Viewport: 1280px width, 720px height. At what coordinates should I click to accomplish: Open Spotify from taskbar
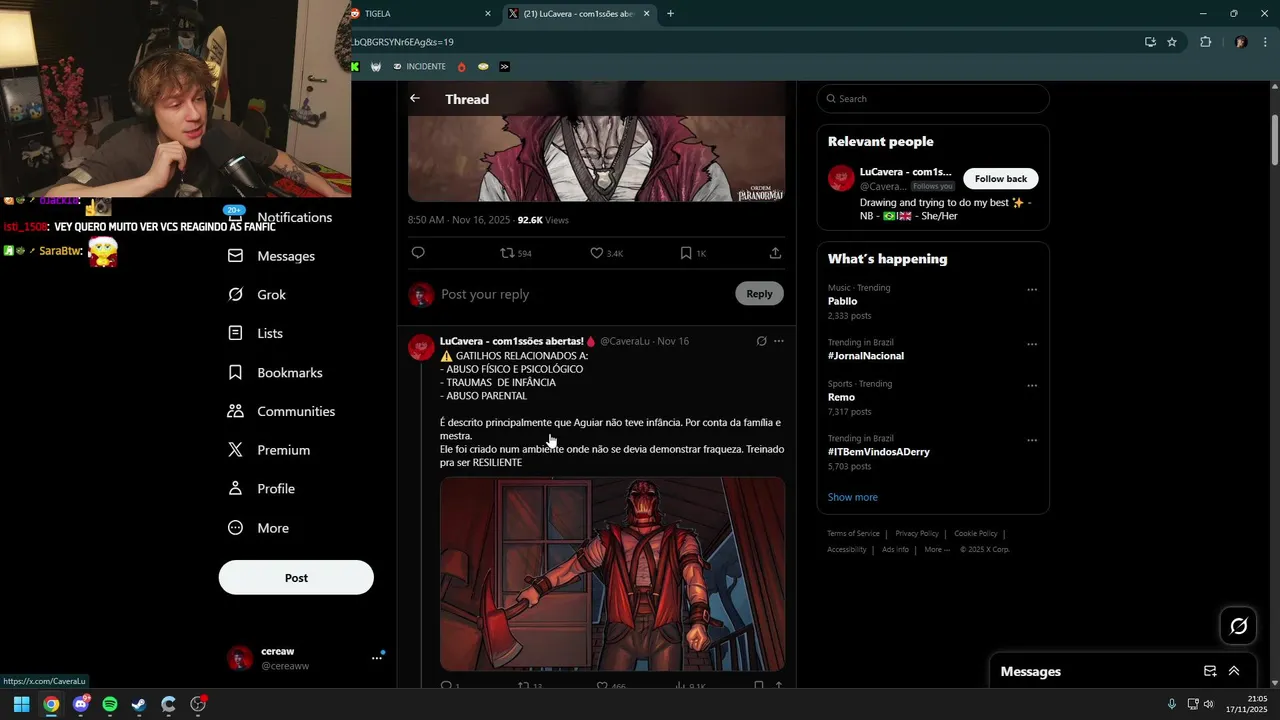110,704
